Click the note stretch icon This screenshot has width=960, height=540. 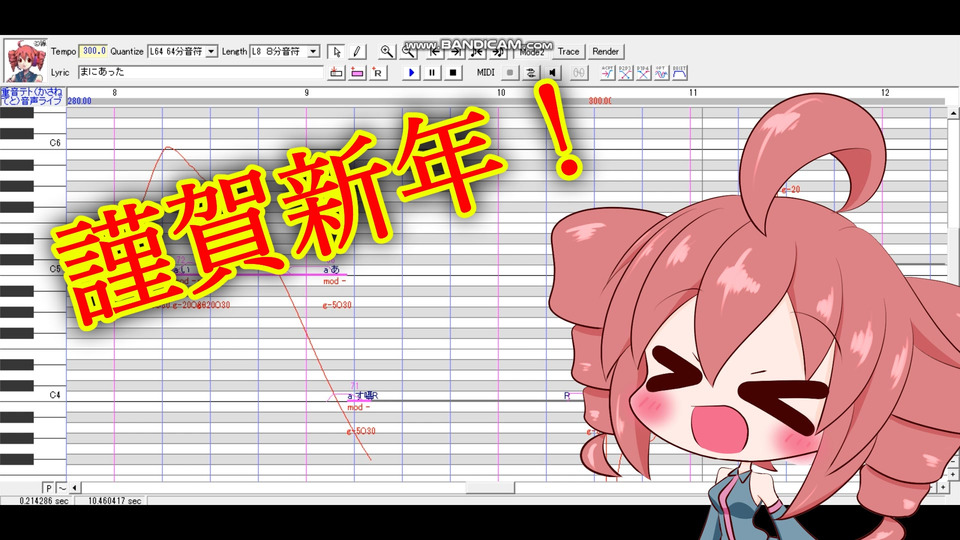point(498,52)
